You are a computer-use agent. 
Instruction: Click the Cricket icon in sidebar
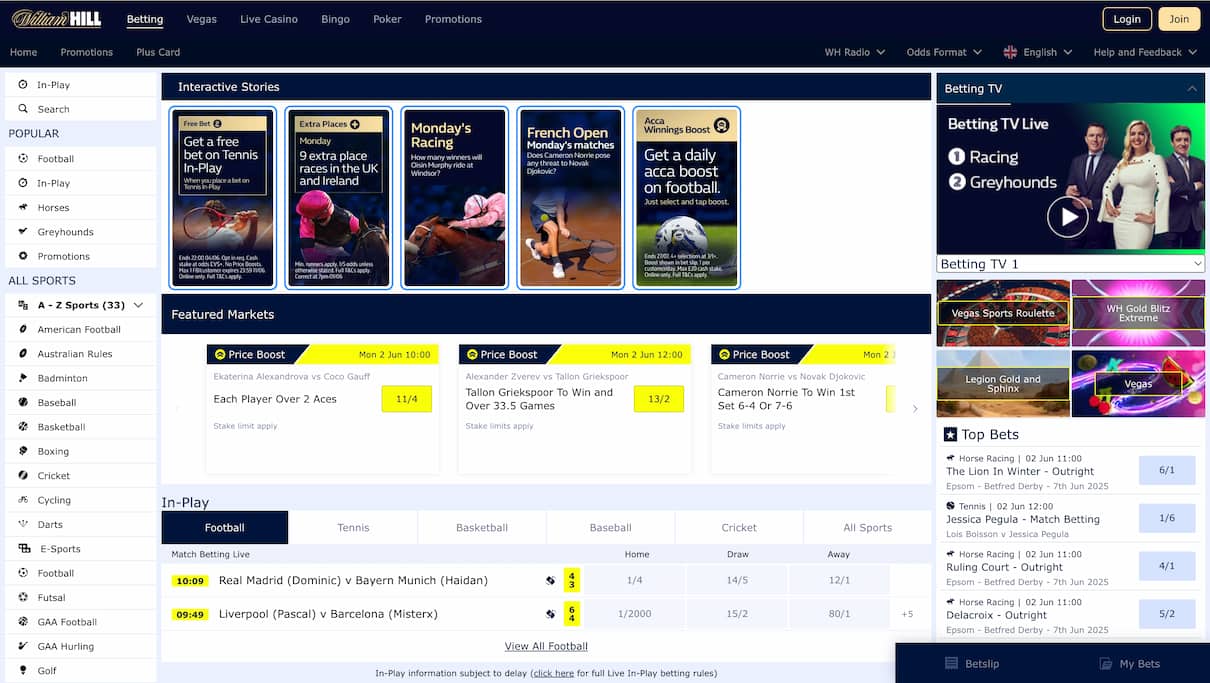23,475
